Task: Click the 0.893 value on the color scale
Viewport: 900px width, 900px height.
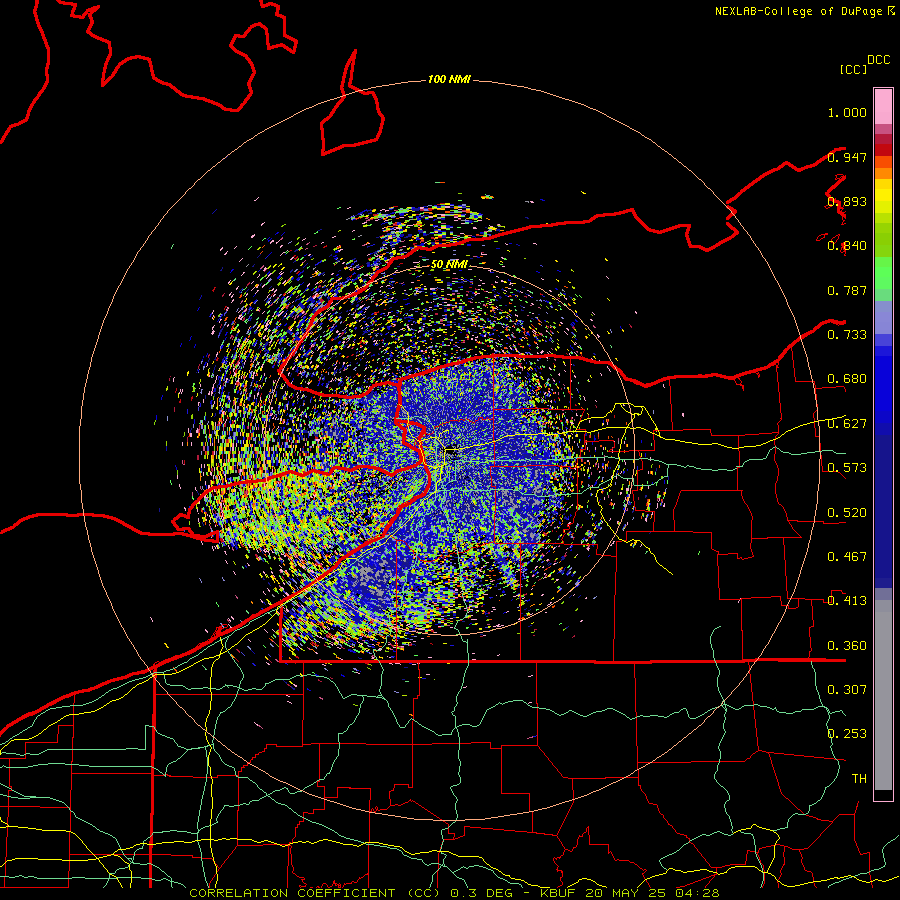Action: pos(847,201)
